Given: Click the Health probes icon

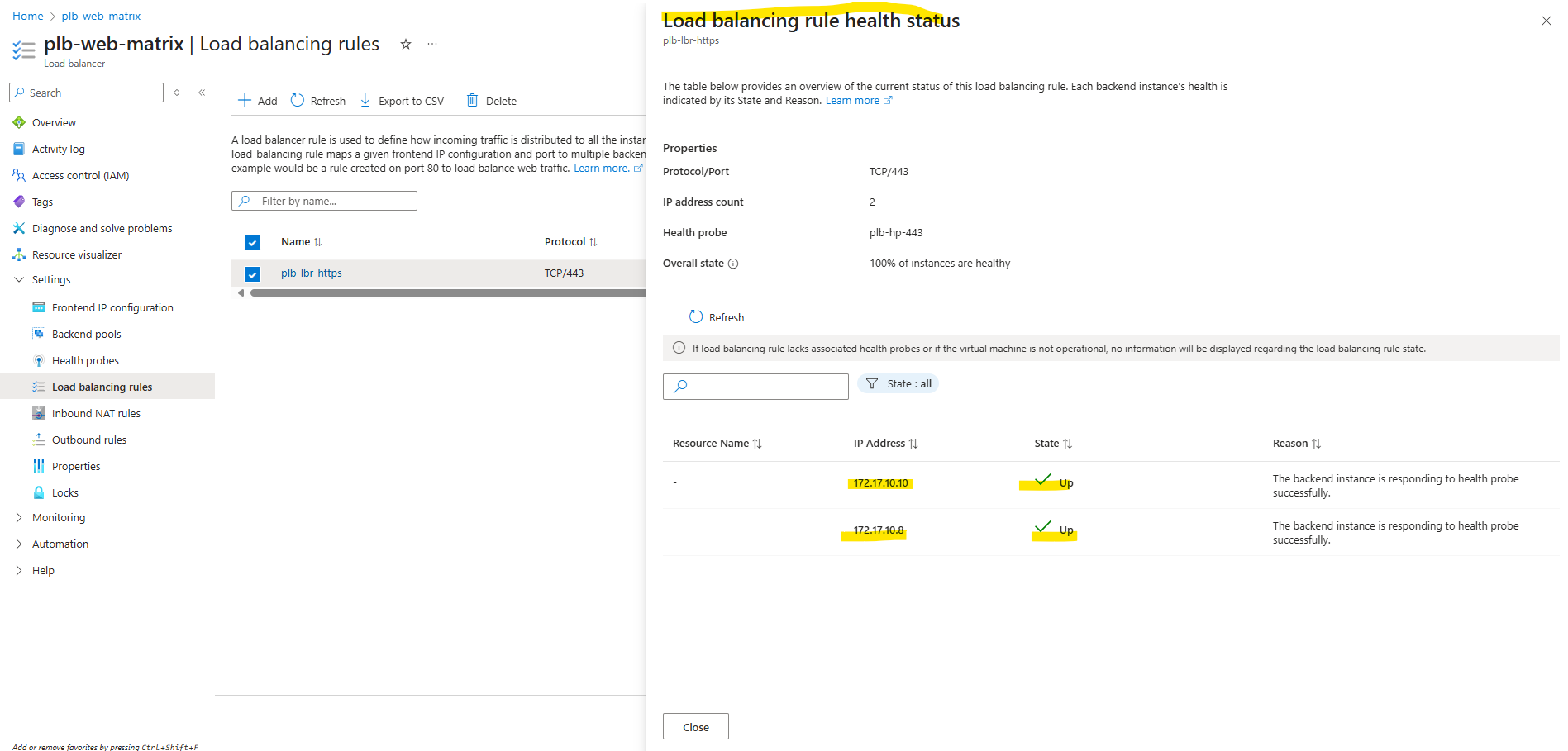Looking at the screenshot, I should coord(39,360).
